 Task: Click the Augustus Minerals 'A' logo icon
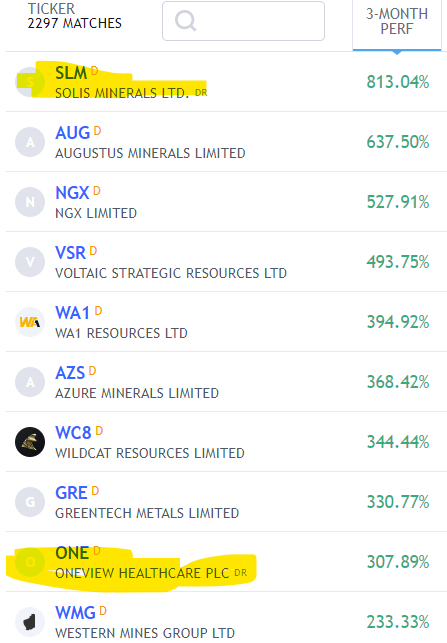coord(30,142)
